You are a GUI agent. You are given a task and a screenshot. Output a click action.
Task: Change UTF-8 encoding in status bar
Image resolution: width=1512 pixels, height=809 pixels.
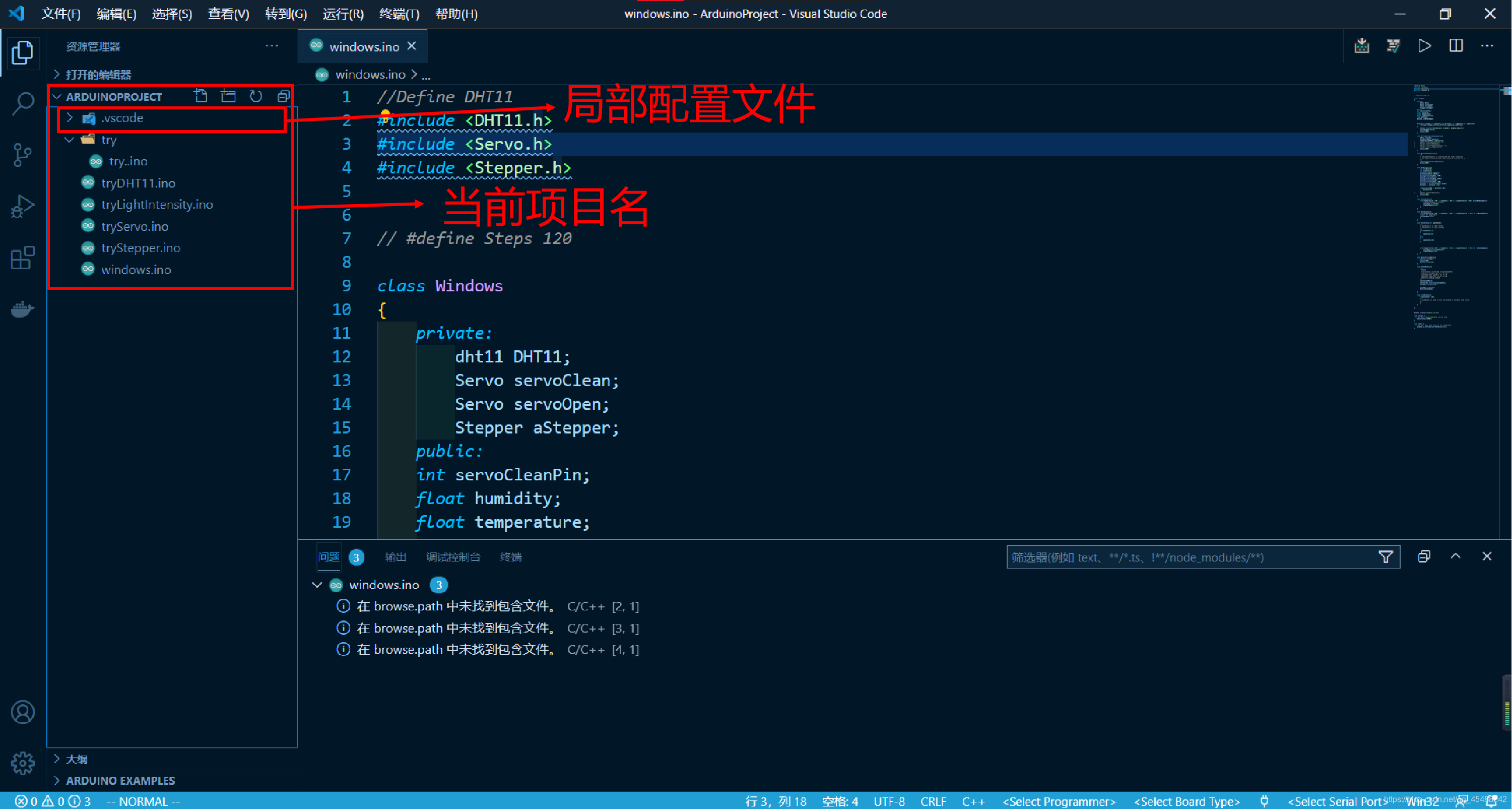point(889,801)
